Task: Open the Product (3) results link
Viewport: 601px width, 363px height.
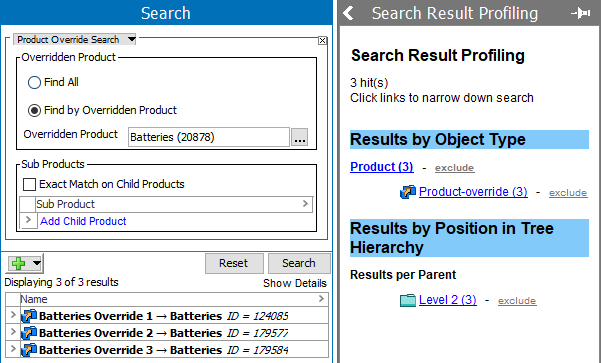Action: 382,167
